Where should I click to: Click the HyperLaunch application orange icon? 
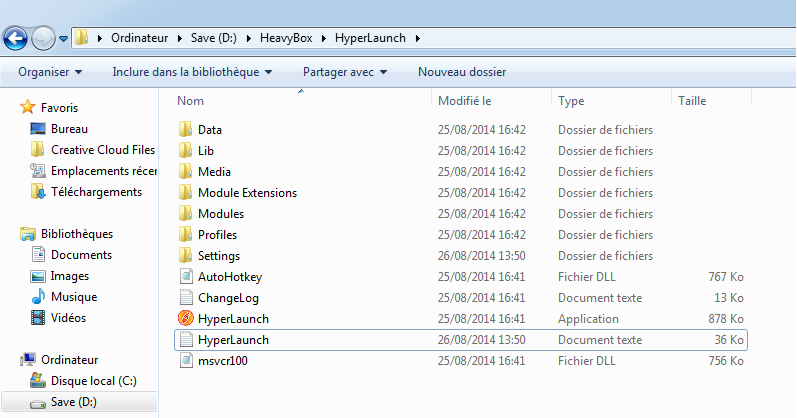point(186,318)
